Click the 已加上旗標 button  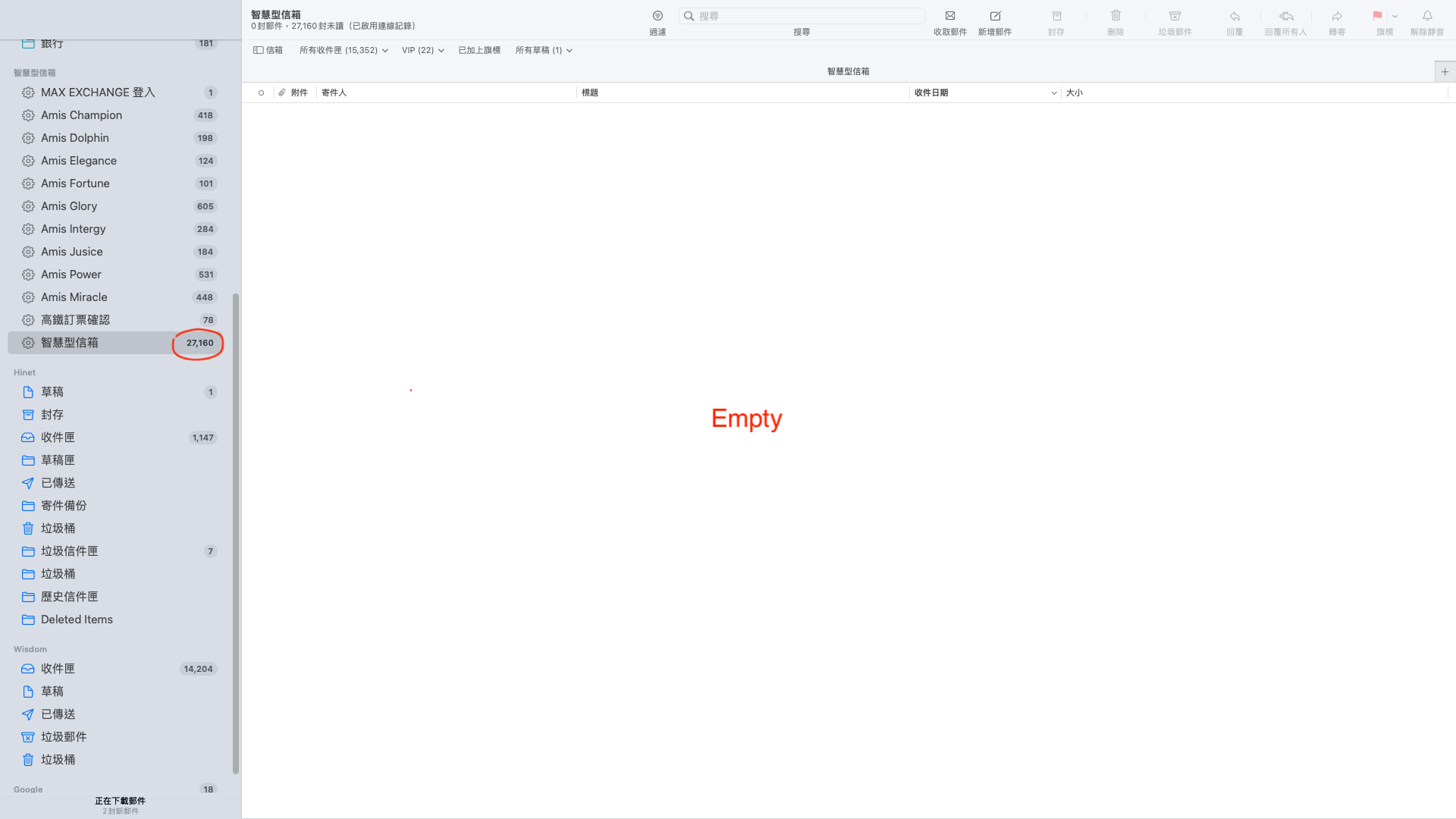click(480, 49)
